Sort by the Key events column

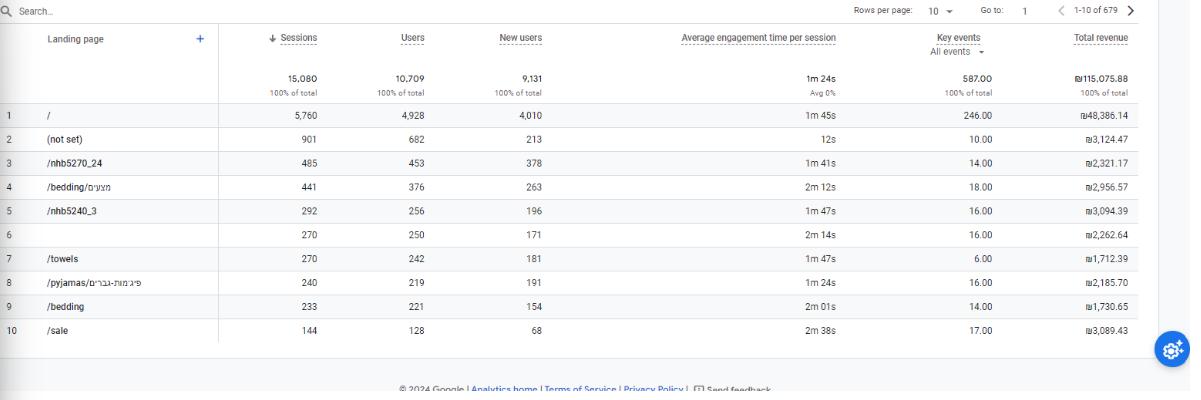(958, 38)
